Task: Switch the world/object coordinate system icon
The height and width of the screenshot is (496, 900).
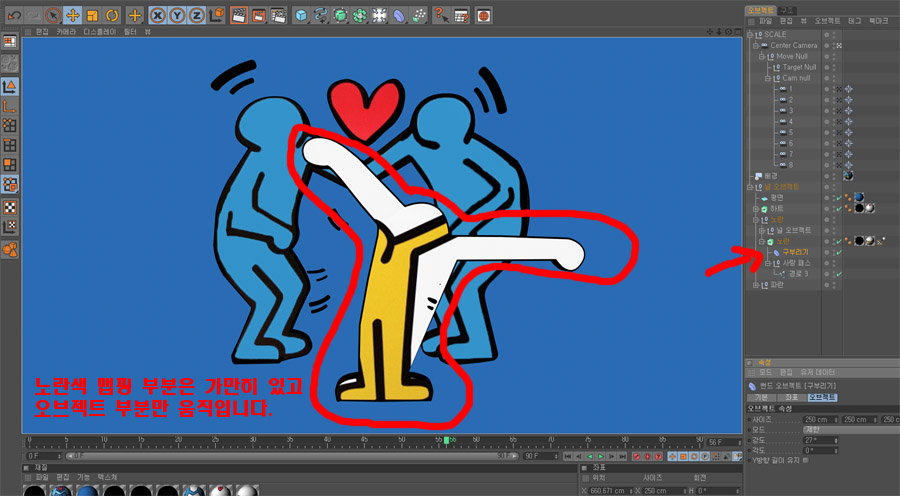Action: click(x=216, y=16)
